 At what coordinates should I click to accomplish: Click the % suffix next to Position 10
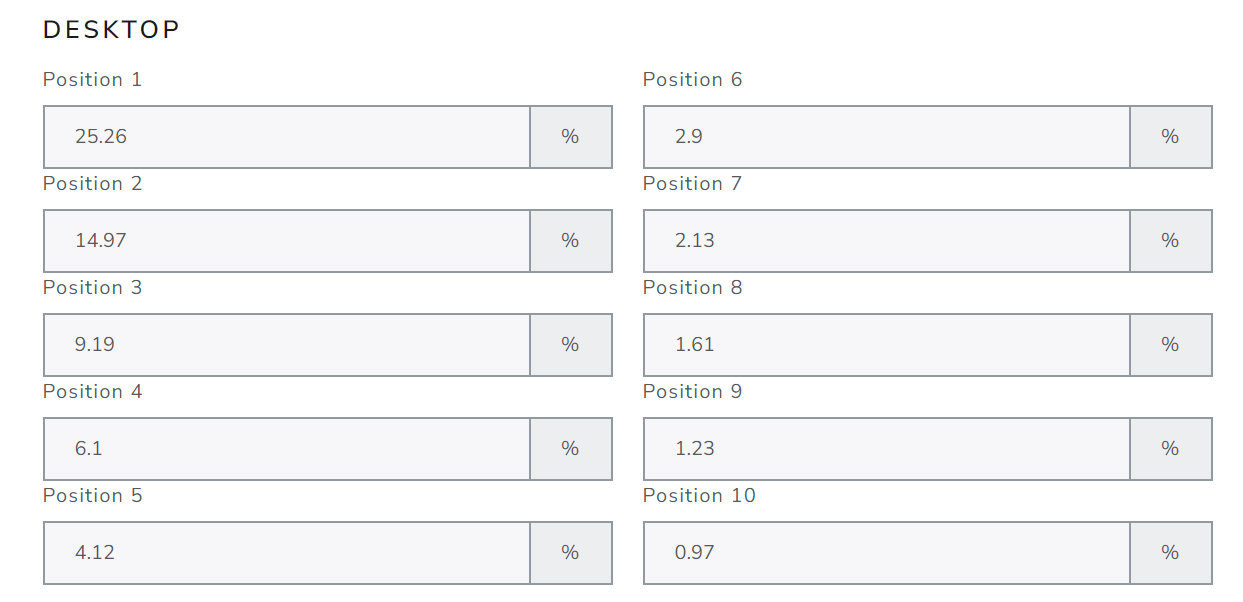(x=1171, y=553)
